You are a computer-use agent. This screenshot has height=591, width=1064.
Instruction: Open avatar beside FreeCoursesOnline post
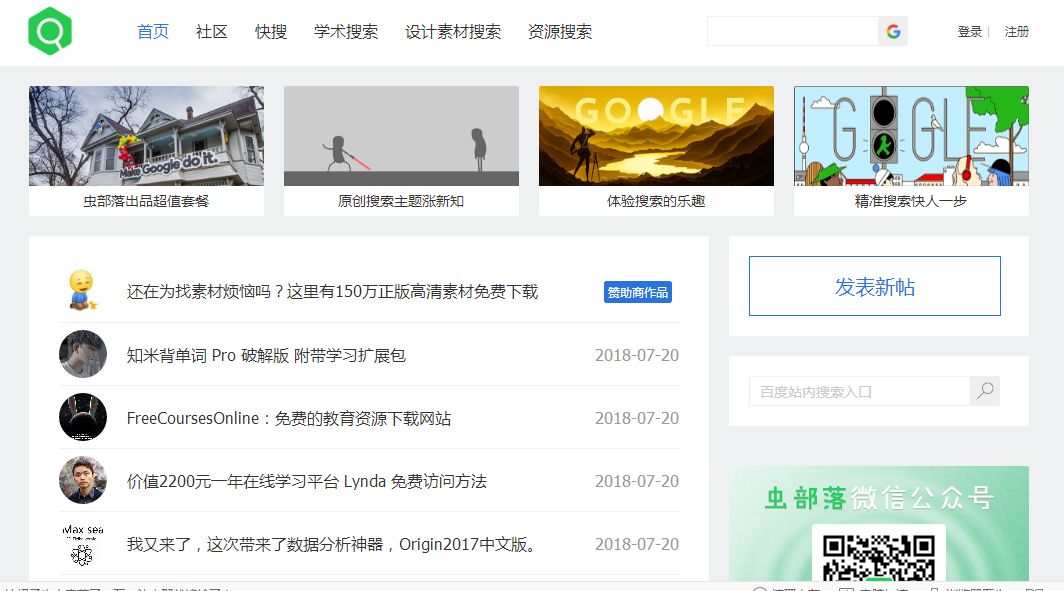tap(83, 417)
